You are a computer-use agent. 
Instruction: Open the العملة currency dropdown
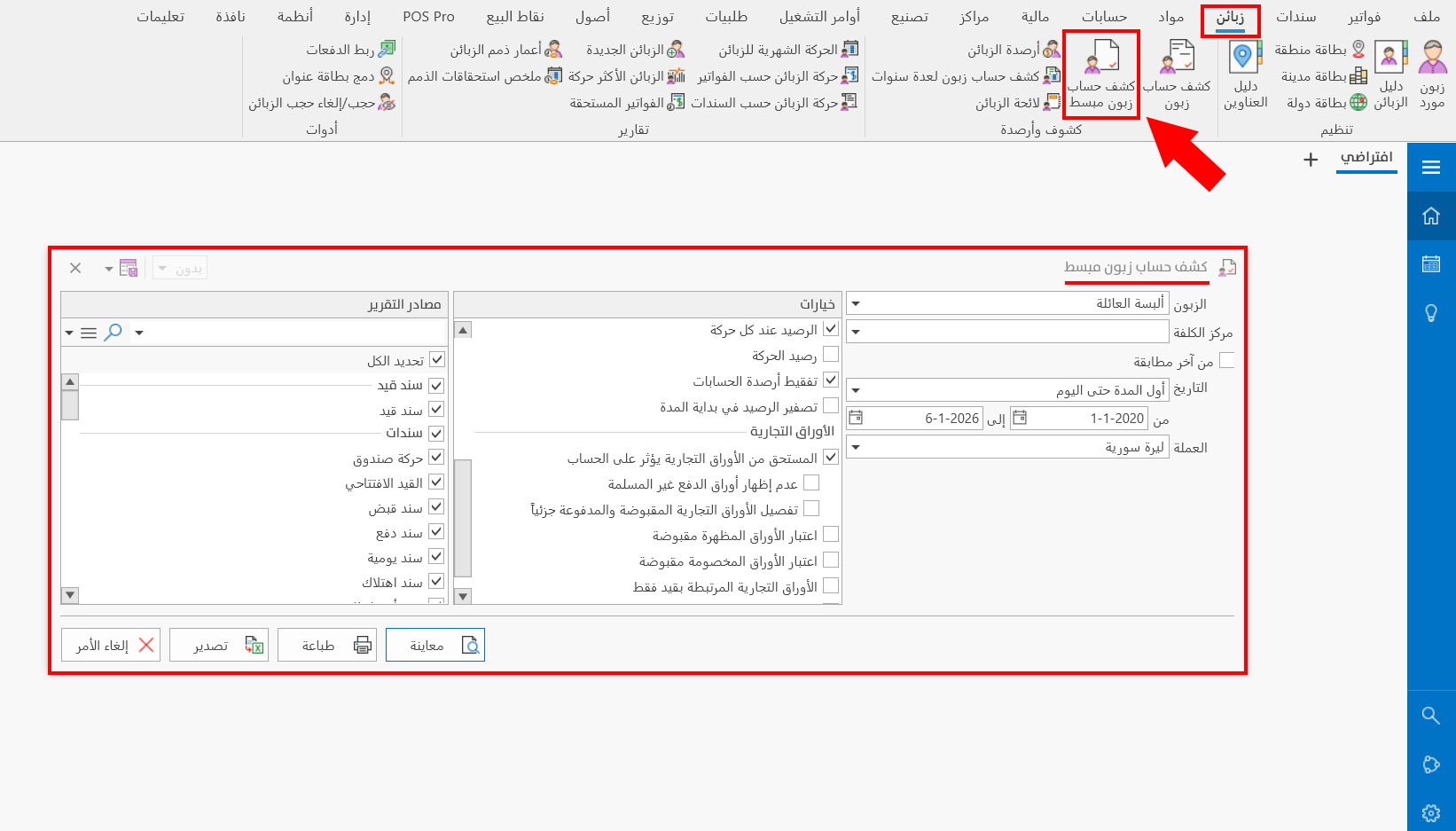pos(855,446)
